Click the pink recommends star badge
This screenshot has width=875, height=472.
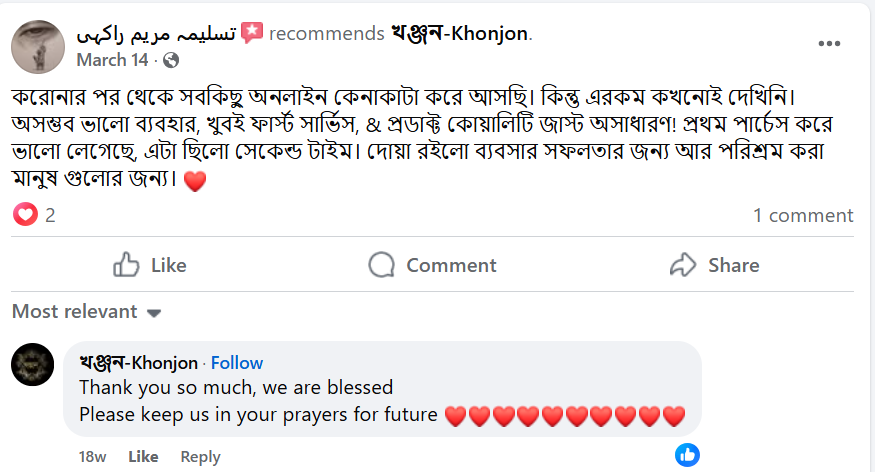coord(252,33)
